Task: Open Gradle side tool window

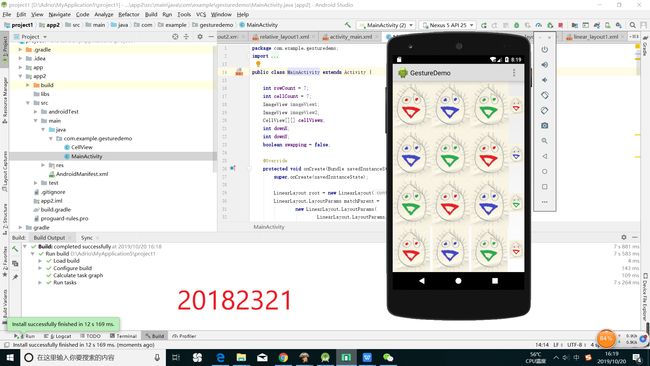Action: (x=645, y=46)
